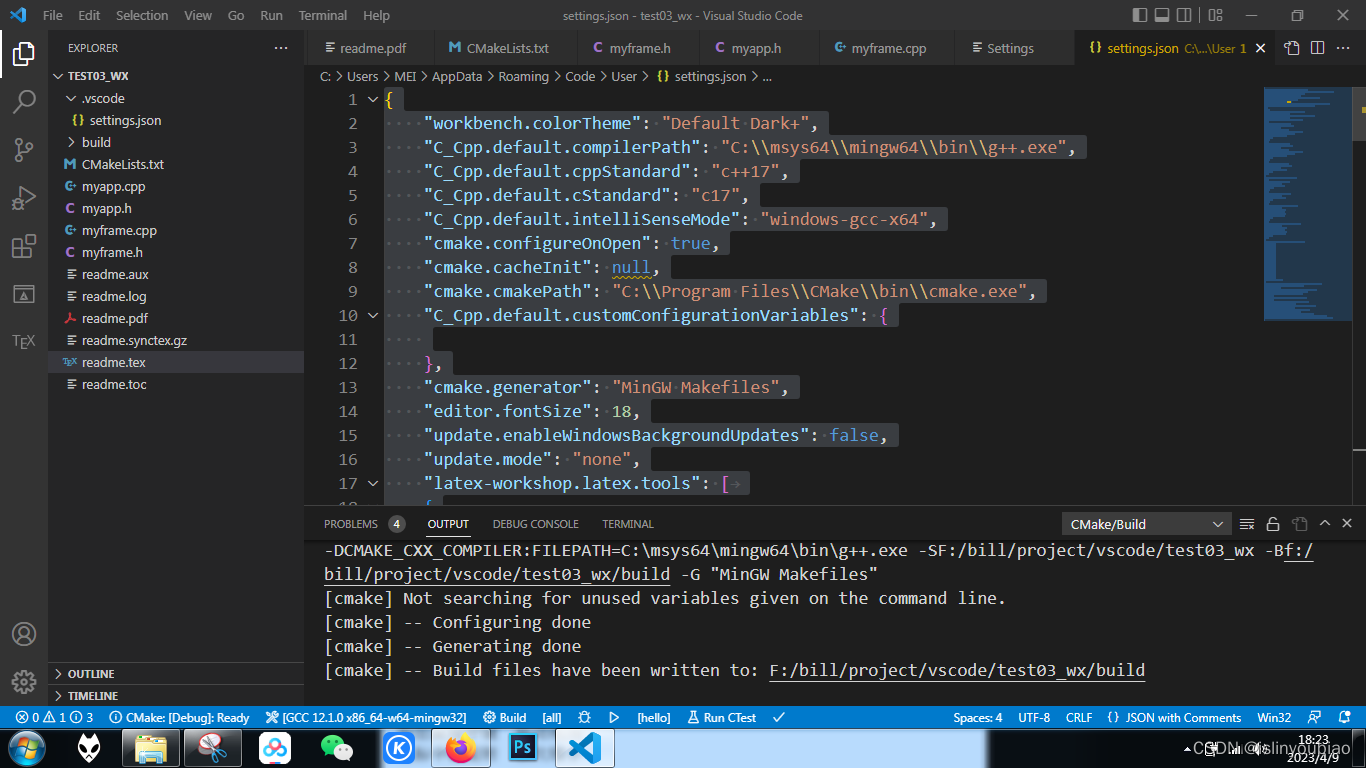1366x768 pixels.
Task: Toggle Output panel auto-scroll lock
Action: pos(1272,523)
